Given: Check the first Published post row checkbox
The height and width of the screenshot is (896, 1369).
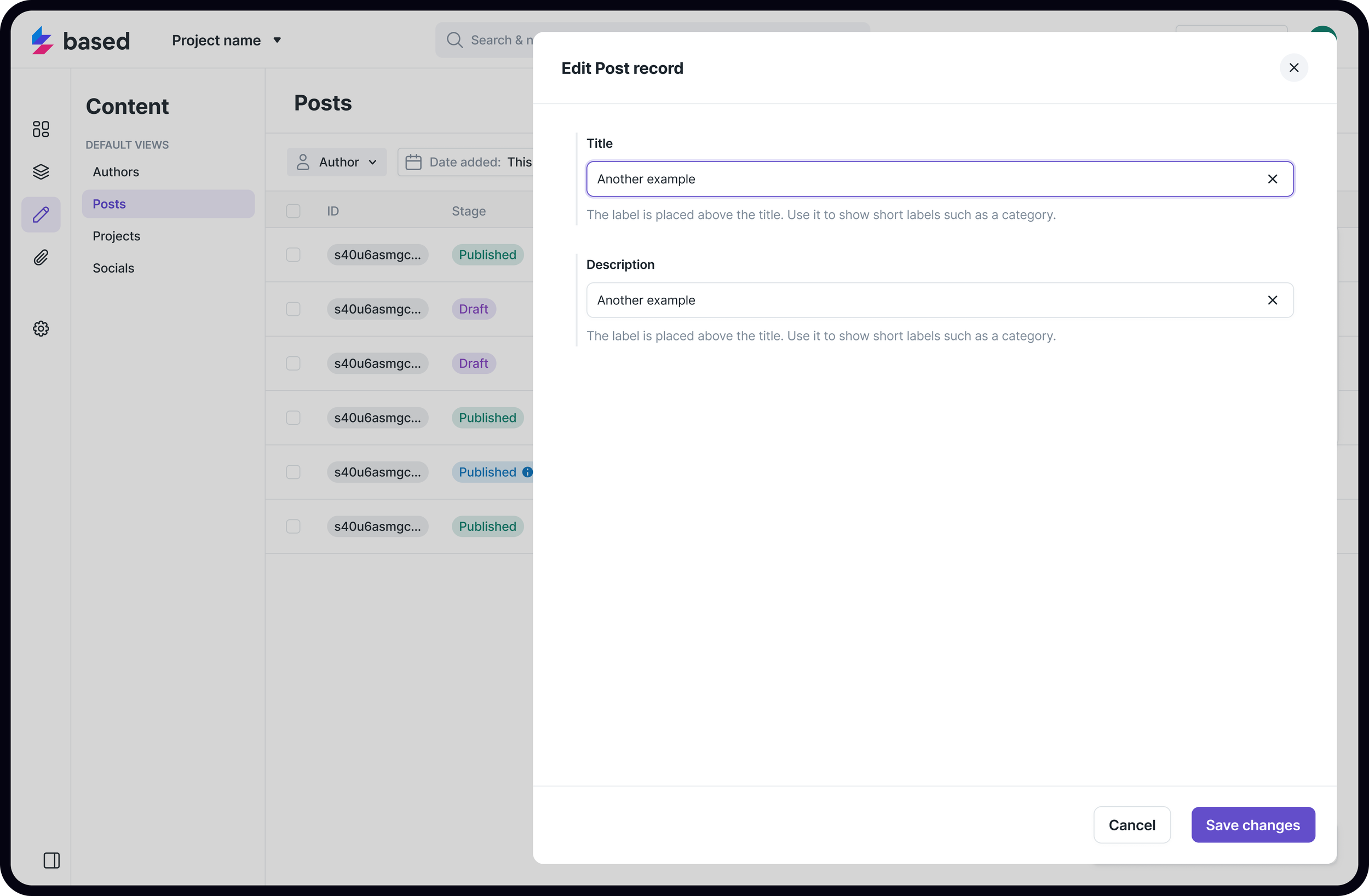Looking at the screenshot, I should [294, 255].
